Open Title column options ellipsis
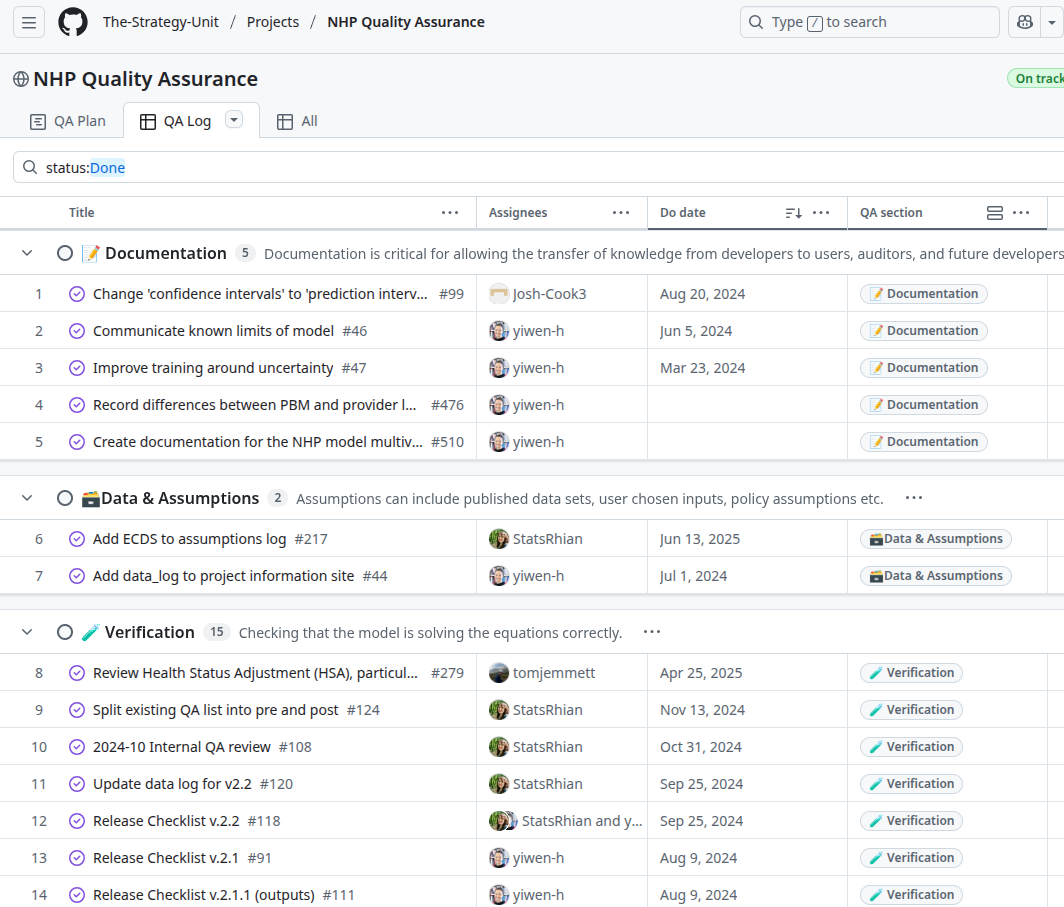This screenshot has width=1064, height=907. tap(450, 213)
